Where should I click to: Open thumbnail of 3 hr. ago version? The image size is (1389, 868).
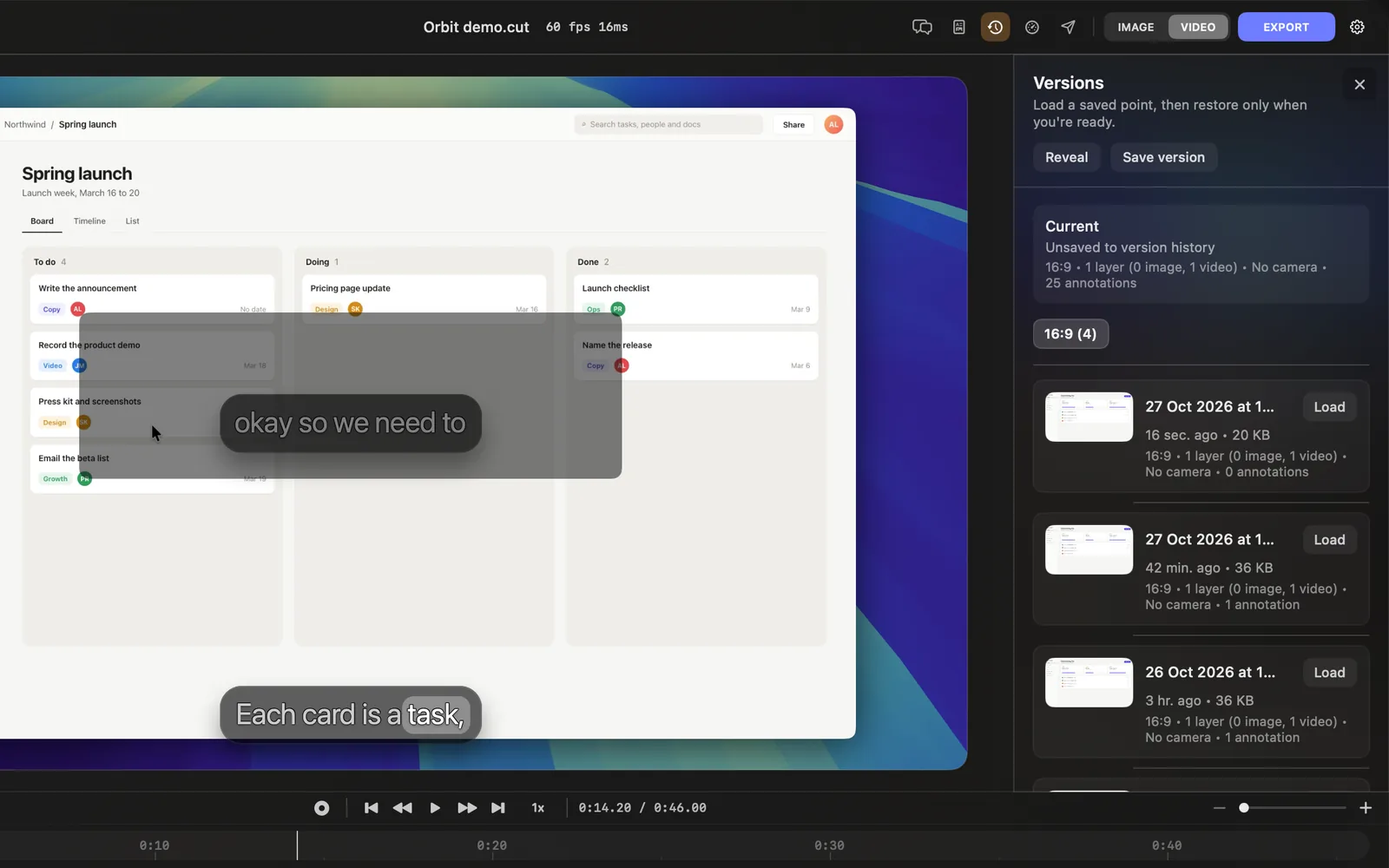pos(1089,682)
